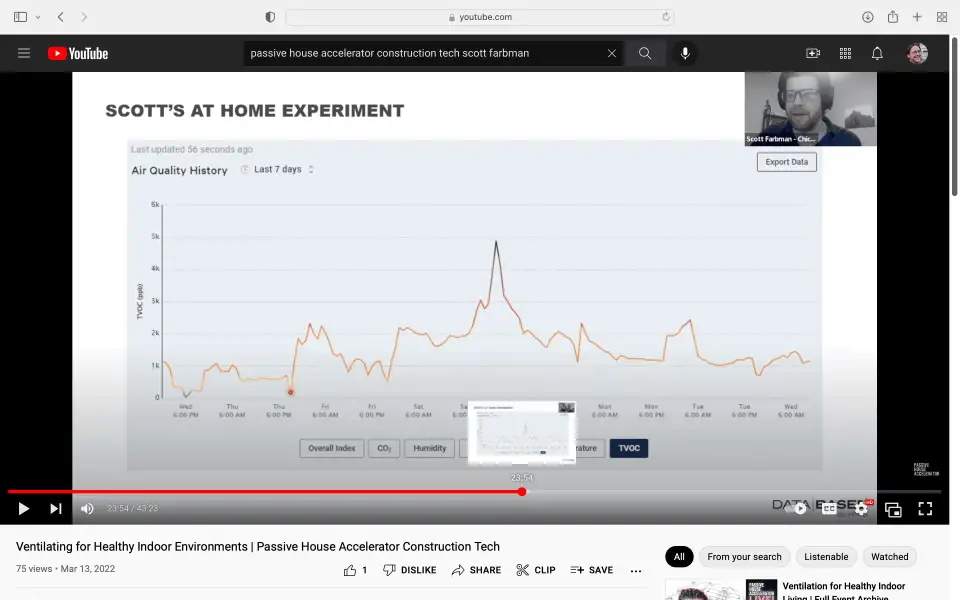Open the YouTube hamburger guide menu
960x600 pixels.
pyautogui.click(x=24, y=53)
